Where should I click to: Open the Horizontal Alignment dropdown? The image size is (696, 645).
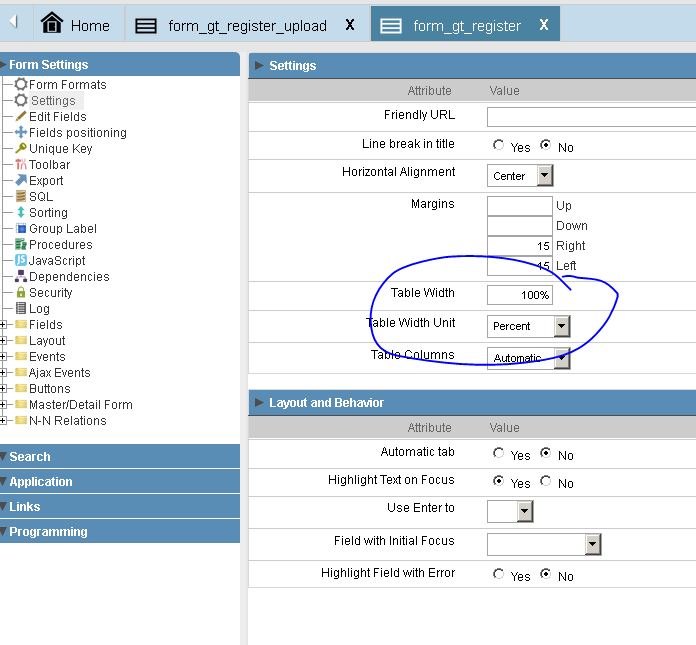(x=520, y=176)
